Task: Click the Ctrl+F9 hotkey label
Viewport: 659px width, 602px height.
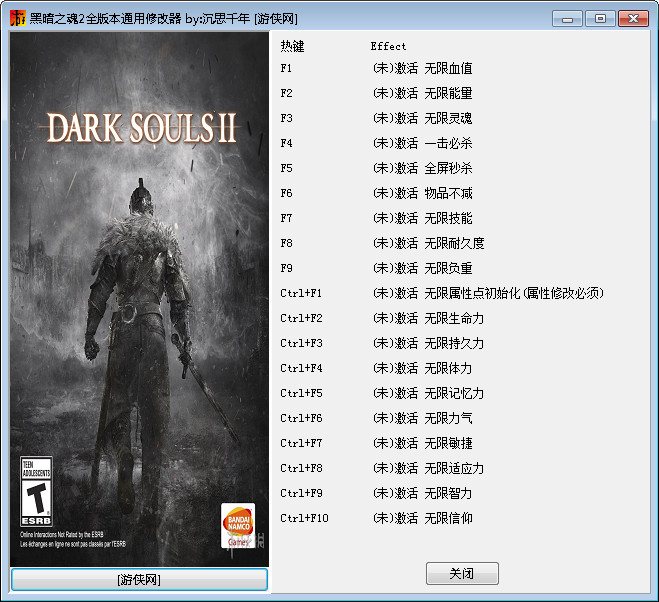Action: [301, 493]
